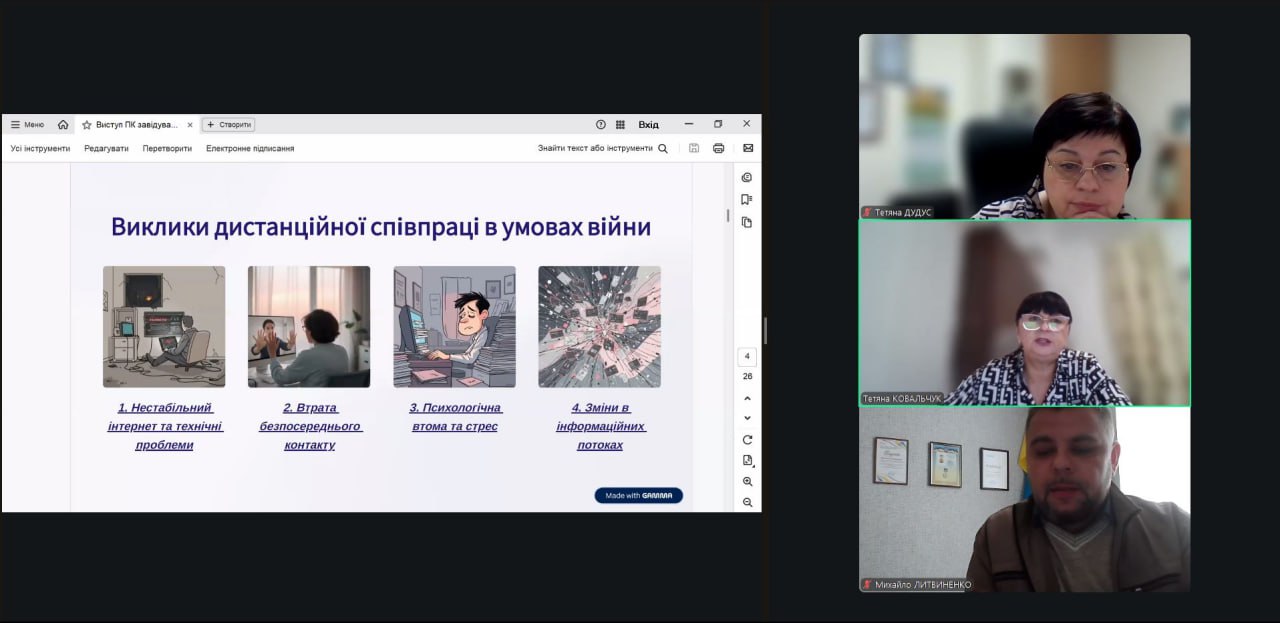1280x623 pixels.
Task: Open the Меню hamburger menu
Action: 27,125
